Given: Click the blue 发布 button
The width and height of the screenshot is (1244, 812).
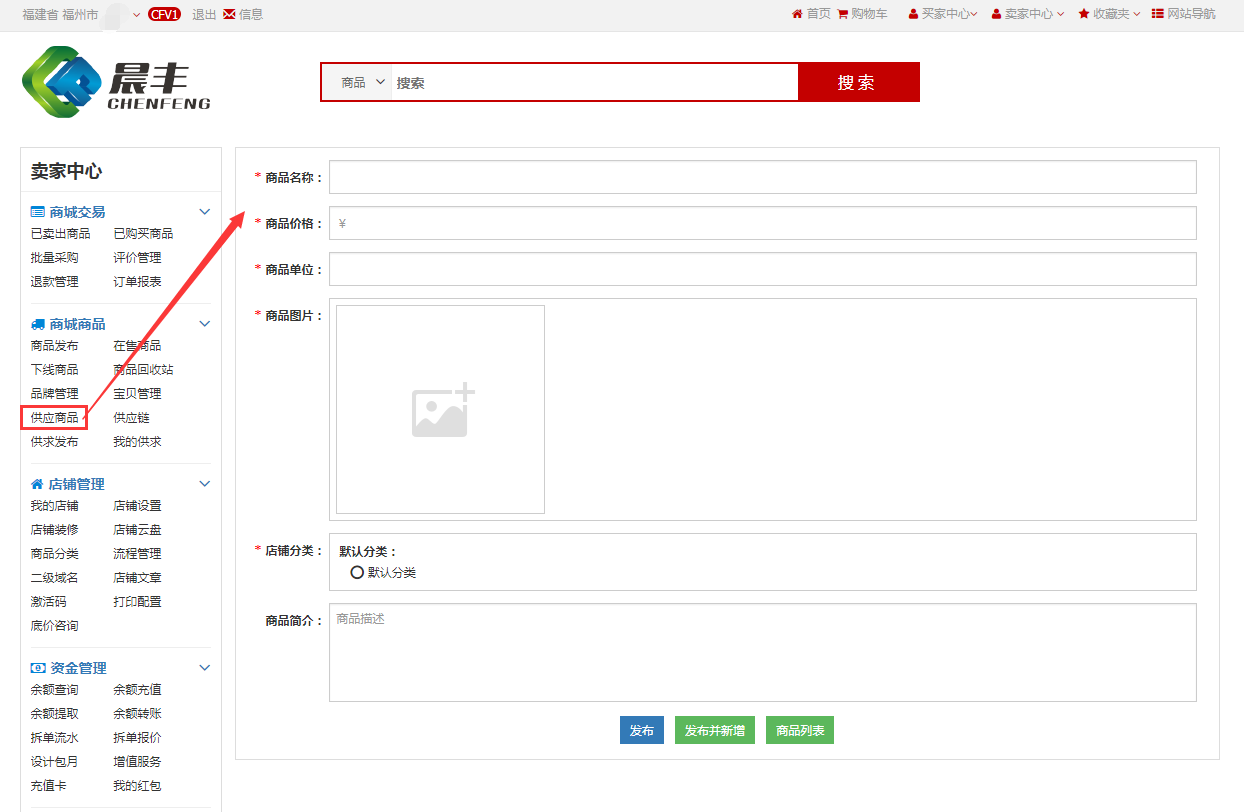Looking at the screenshot, I should pyautogui.click(x=642, y=731).
